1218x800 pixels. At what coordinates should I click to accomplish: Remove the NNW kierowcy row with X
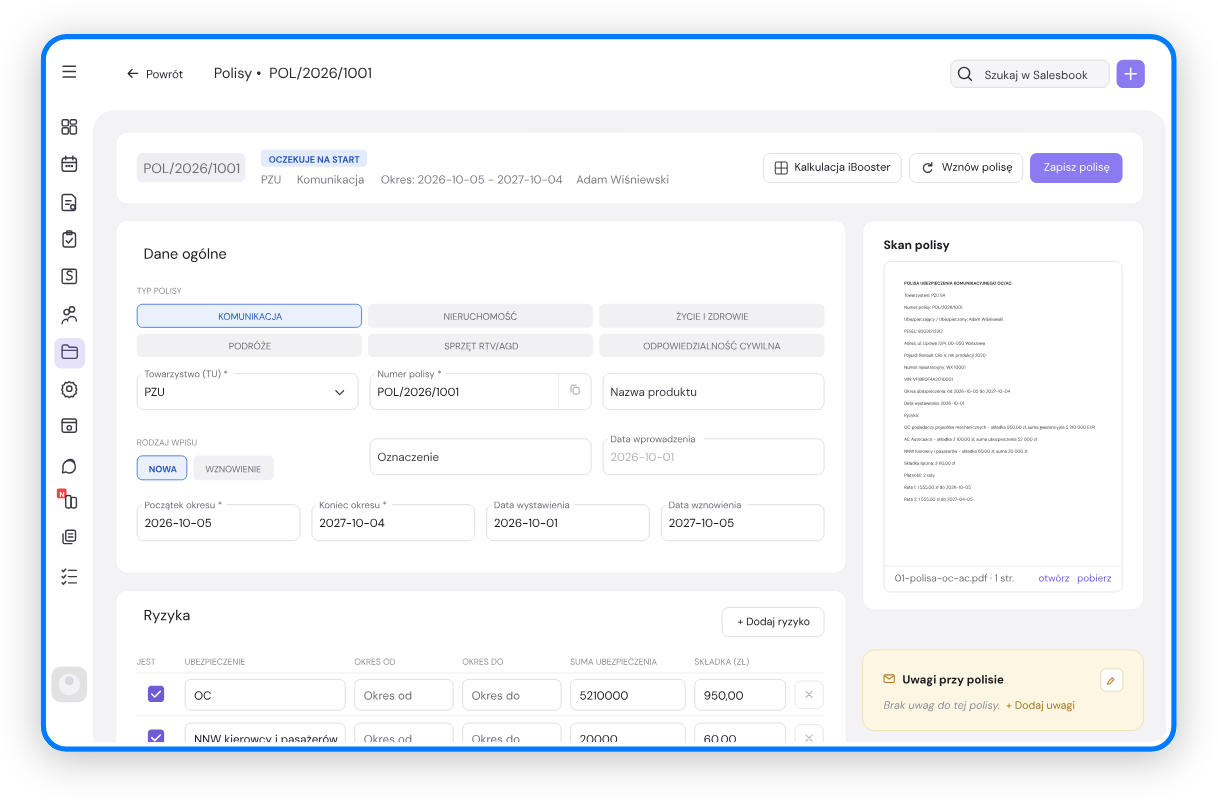click(809, 737)
